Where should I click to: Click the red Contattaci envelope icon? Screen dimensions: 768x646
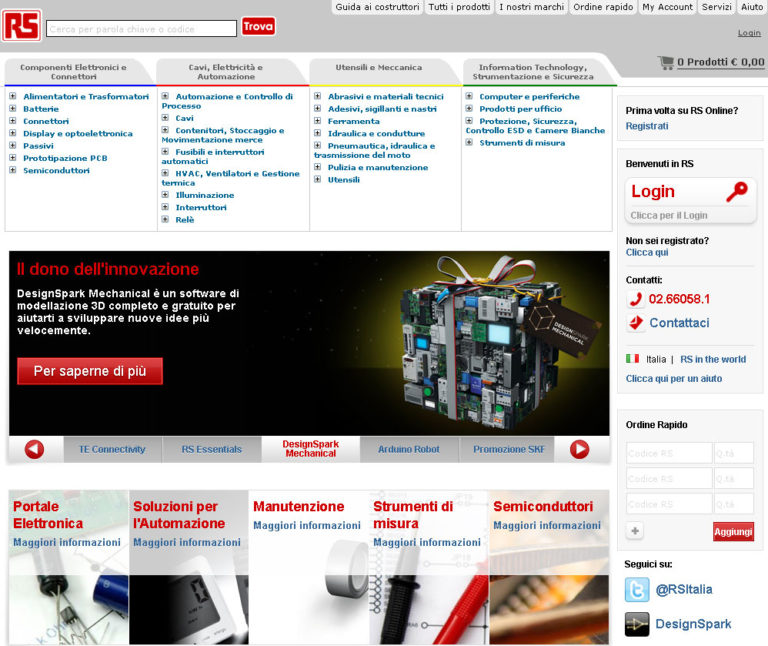[x=635, y=323]
